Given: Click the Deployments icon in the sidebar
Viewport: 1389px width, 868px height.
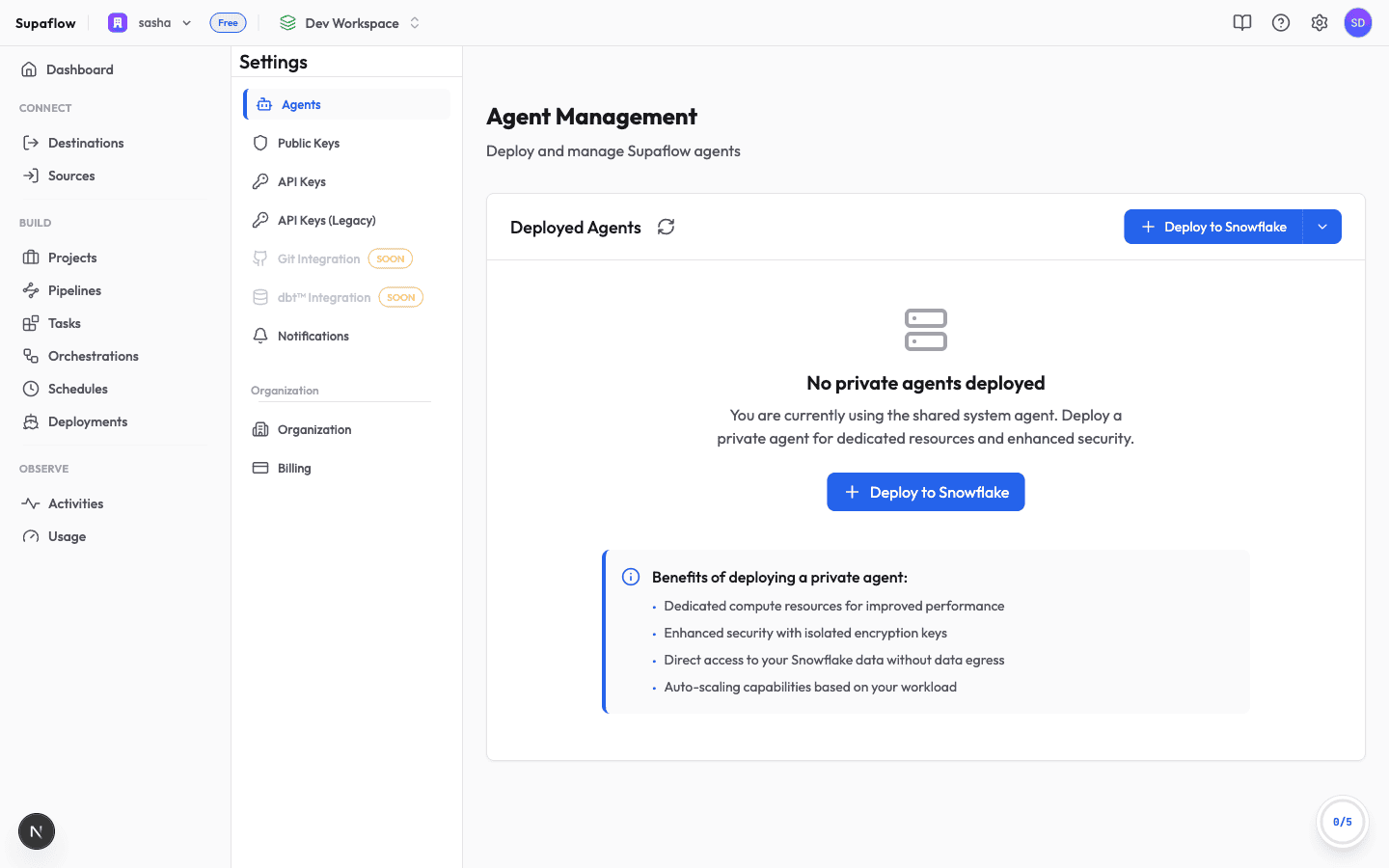Looking at the screenshot, I should click(x=31, y=421).
